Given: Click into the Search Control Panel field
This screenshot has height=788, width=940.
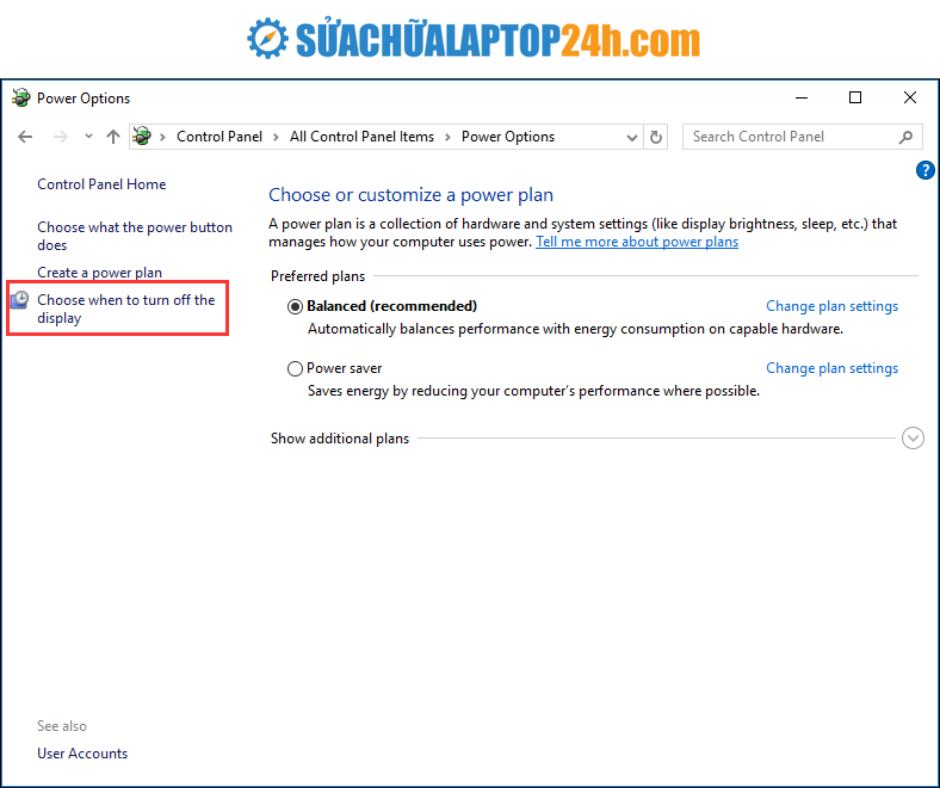Looking at the screenshot, I should 790,137.
